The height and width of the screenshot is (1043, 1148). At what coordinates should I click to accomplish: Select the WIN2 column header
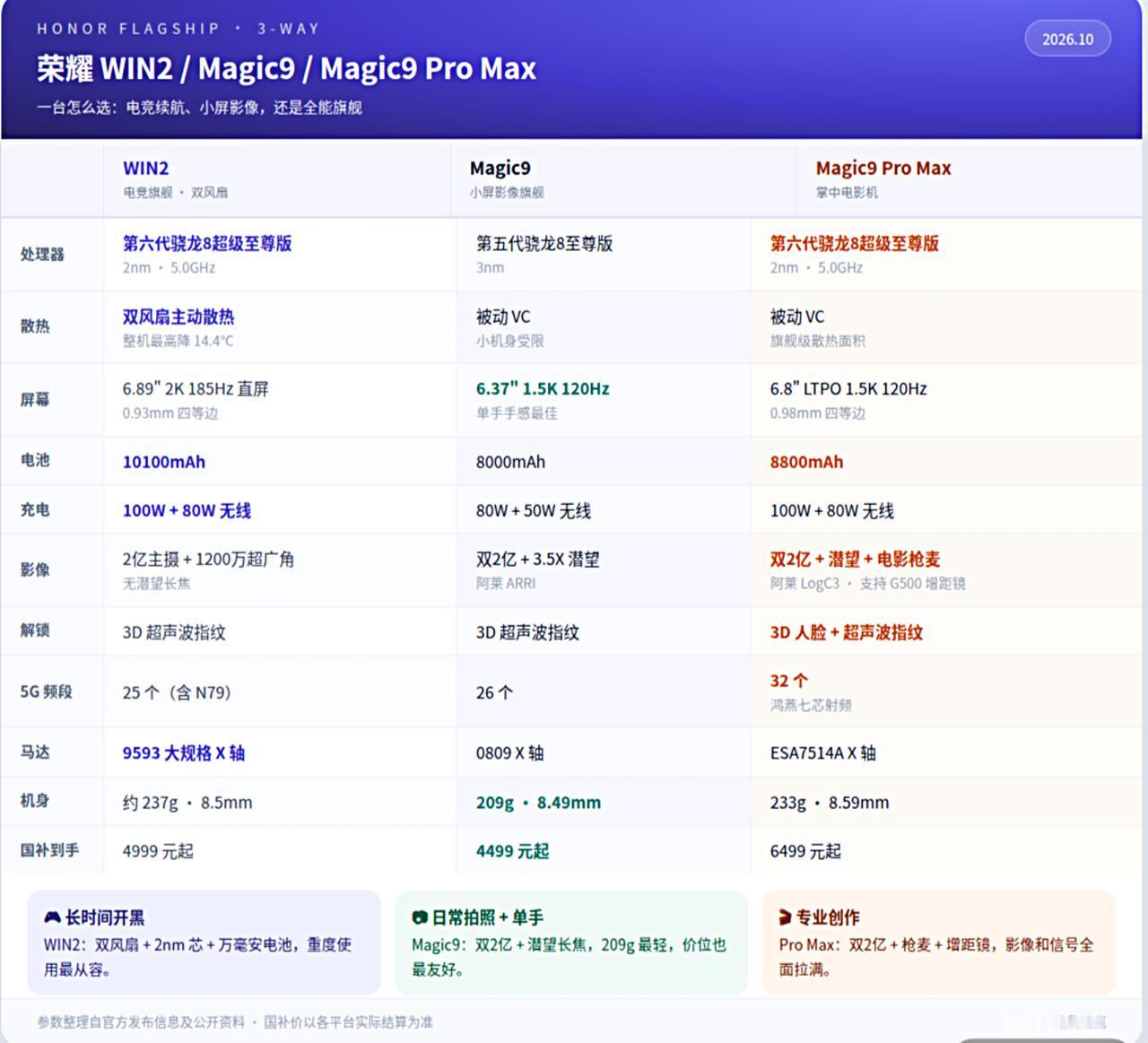146,168
